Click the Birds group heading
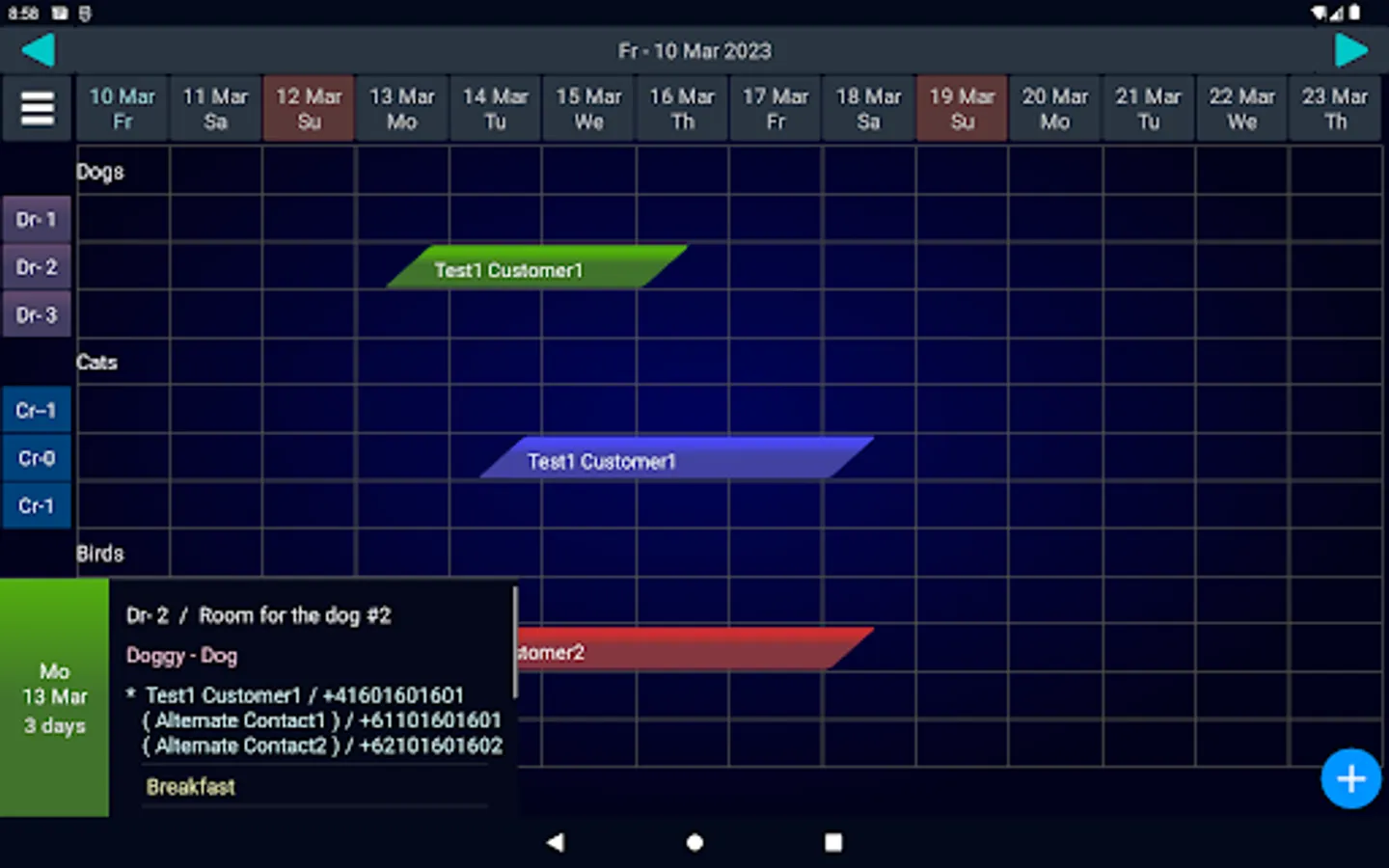The image size is (1389, 868). click(100, 554)
